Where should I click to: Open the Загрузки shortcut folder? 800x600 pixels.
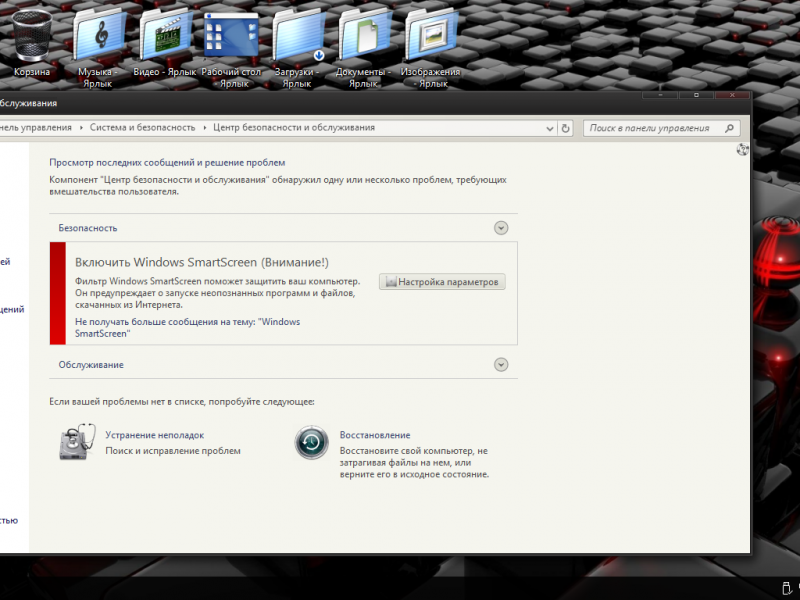coord(298,37)
